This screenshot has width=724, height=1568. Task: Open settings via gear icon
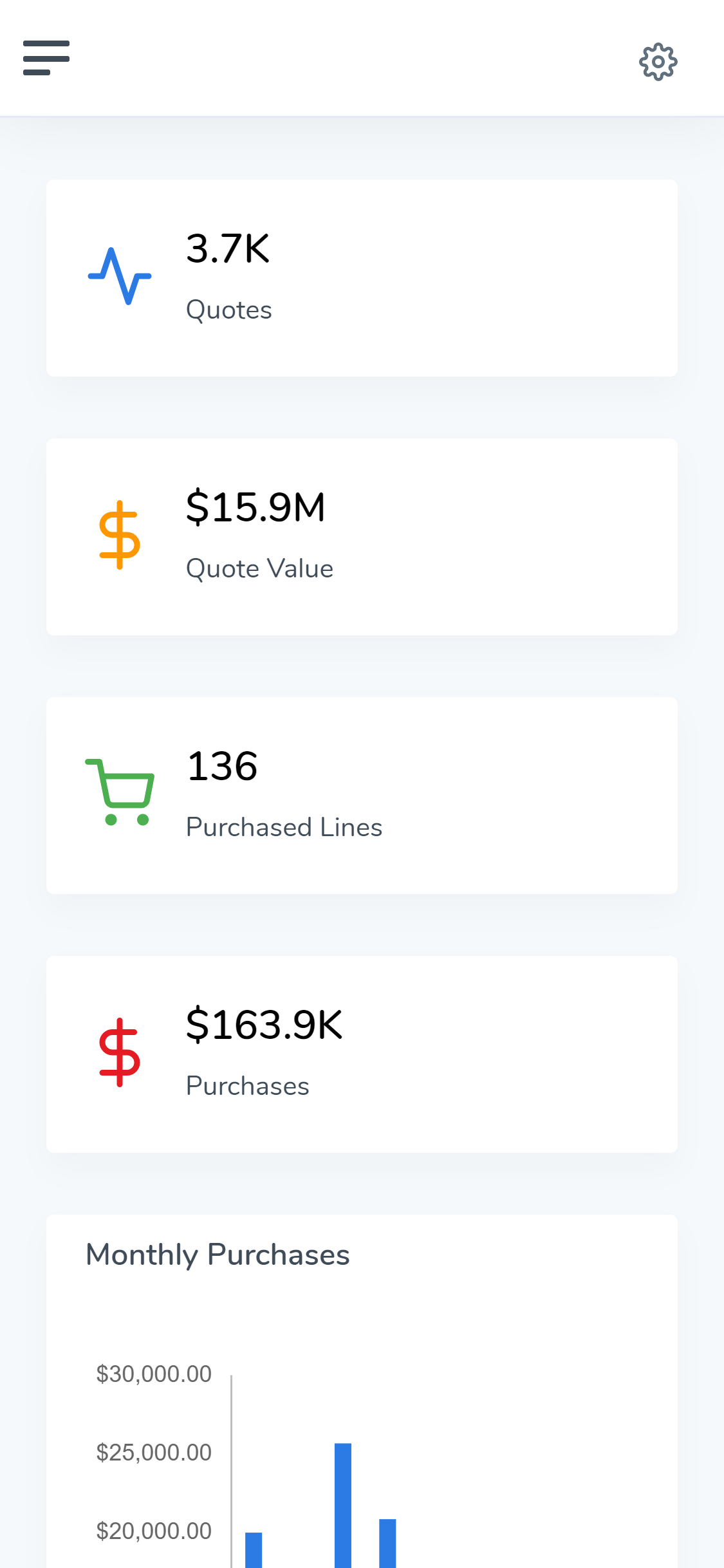[658, 62]
